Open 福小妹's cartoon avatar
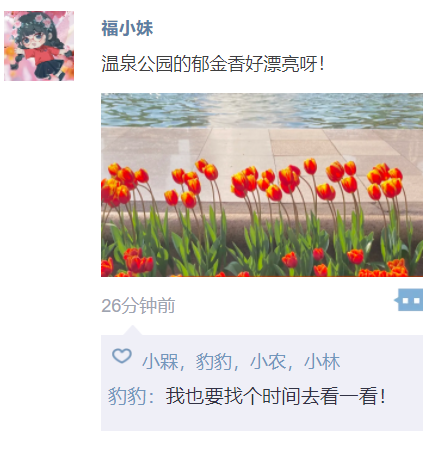Screen dimensions: 441x455 pyautogui.click(x=39, y=46)
